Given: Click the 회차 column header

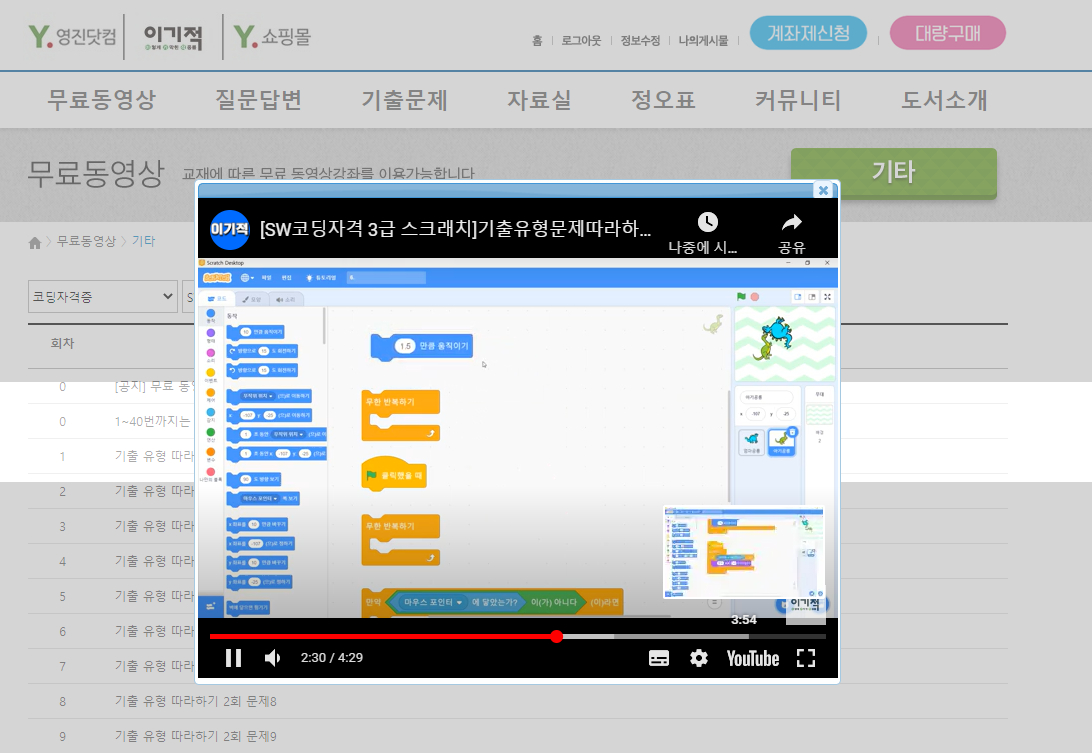Looking at the screenshot, I should 63,343.
